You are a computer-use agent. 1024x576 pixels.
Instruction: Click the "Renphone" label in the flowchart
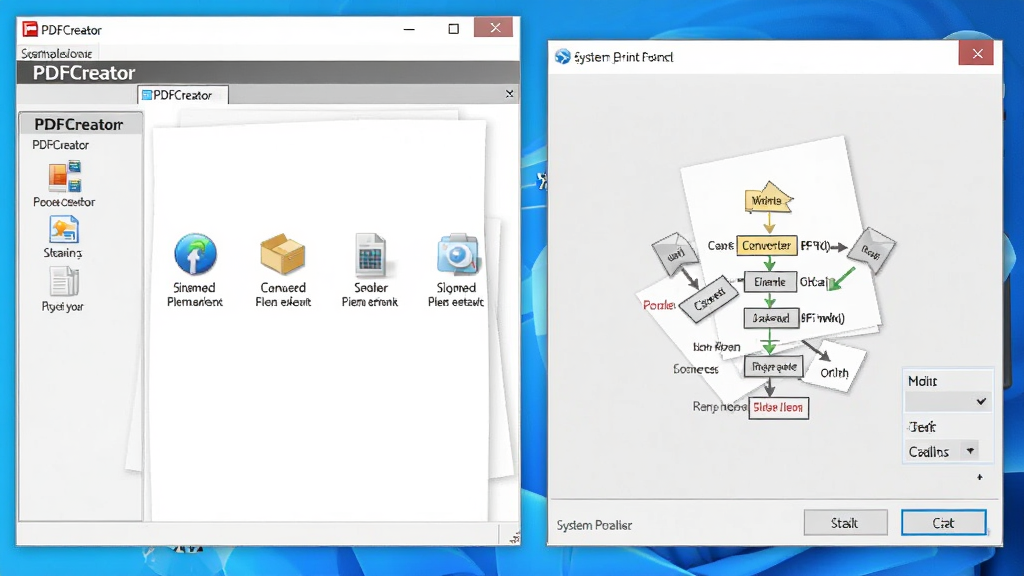coord(720,407)
